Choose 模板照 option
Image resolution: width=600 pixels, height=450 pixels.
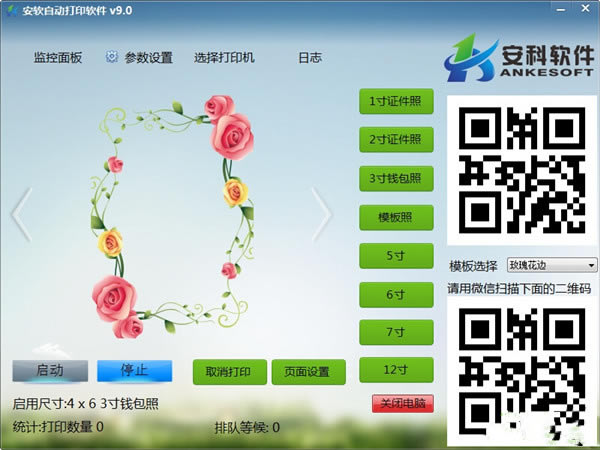[396, 217]
